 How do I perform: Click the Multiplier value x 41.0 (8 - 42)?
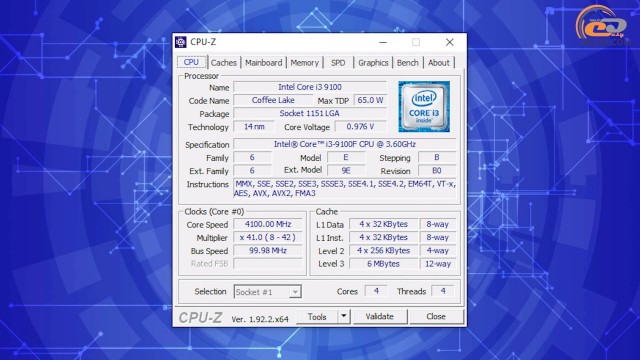point(268,237)
